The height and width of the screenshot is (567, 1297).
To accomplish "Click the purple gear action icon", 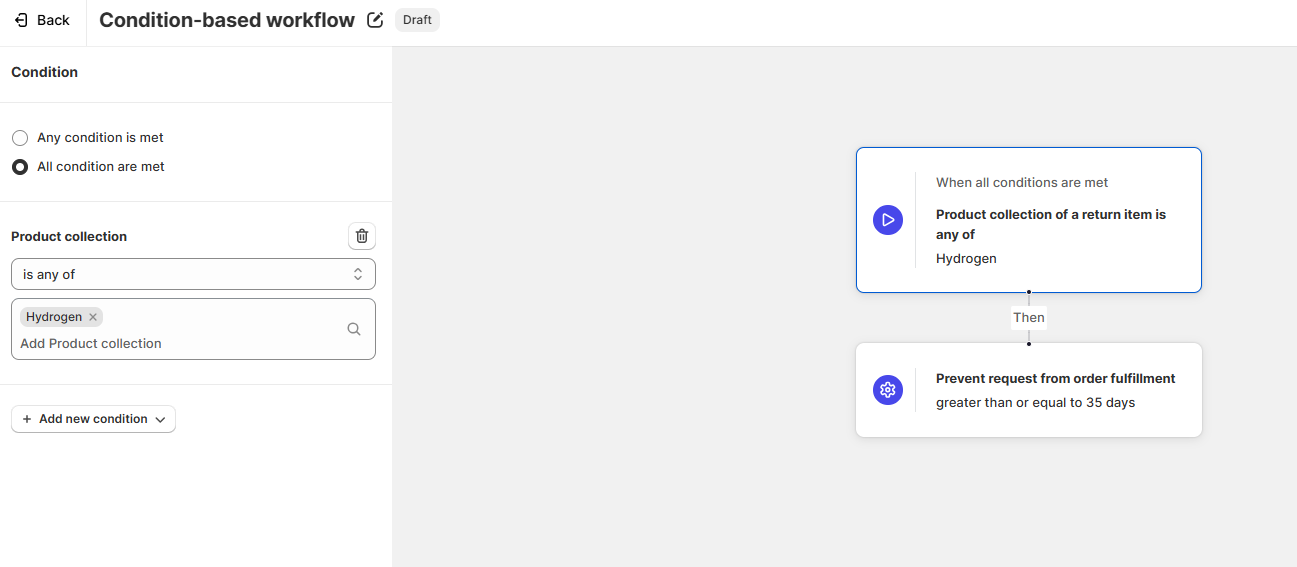I will (888, 390).
